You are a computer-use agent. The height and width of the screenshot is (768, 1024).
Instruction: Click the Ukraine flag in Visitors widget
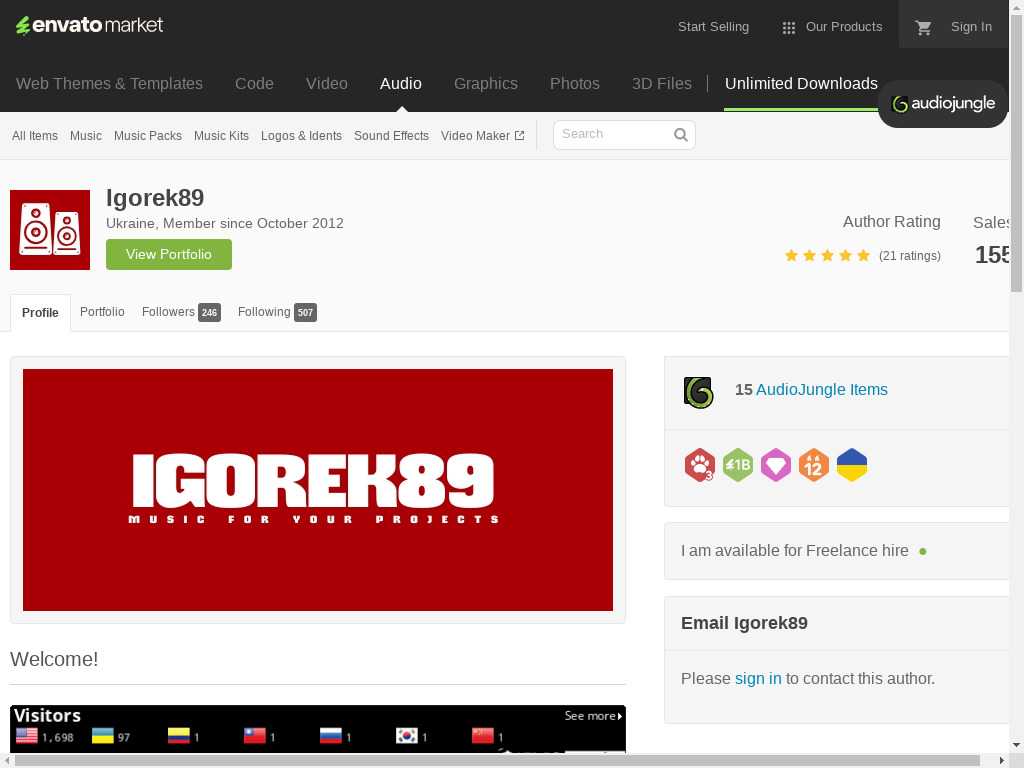pos(103,736)
